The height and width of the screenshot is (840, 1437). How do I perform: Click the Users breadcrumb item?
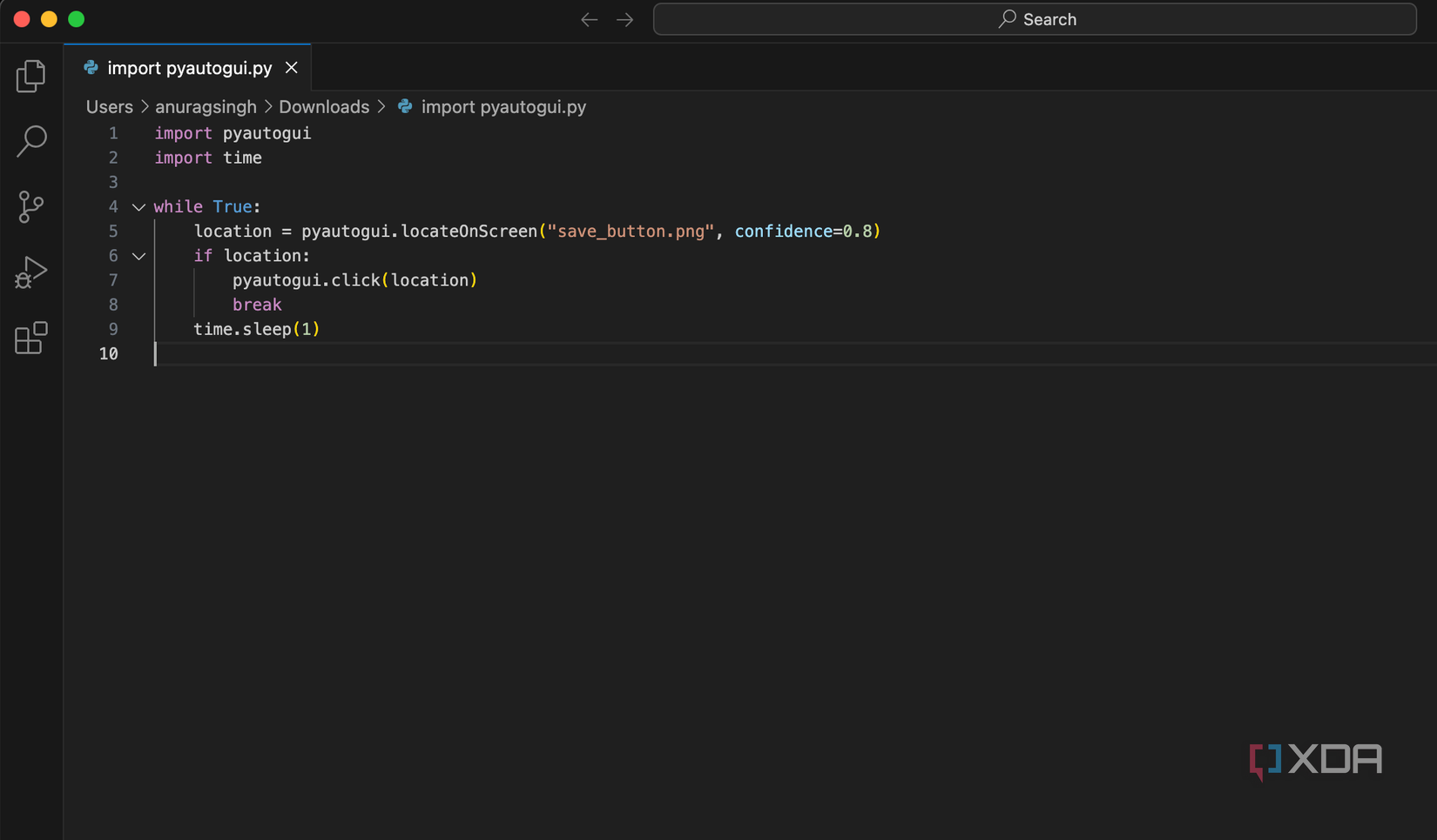point(109,106)
